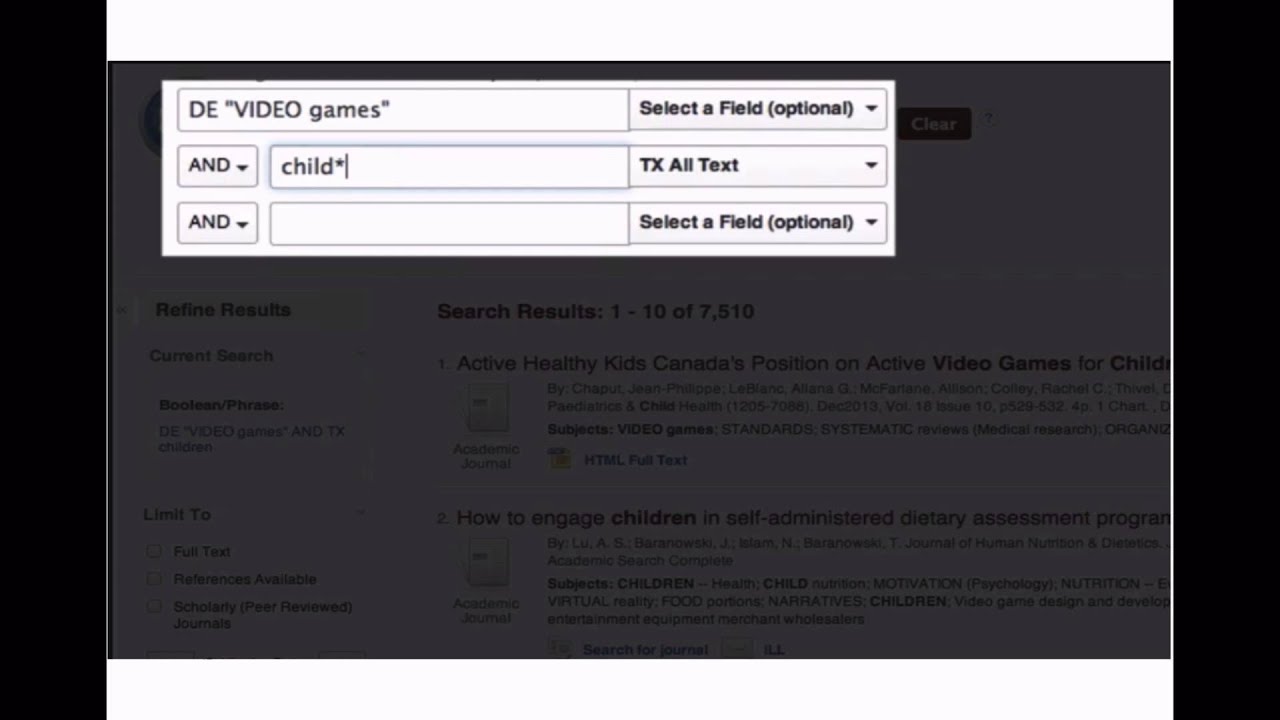Click the DE "VIDEO games" AND TX children query
The image size is (1280, 720).
click(x=251, y=439)
